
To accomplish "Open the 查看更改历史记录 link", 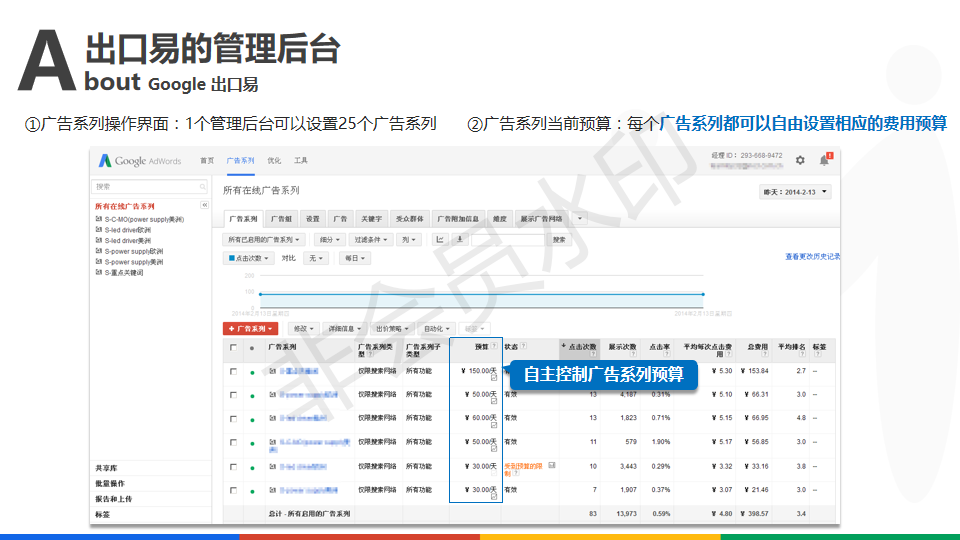I will tap(812, 257).
